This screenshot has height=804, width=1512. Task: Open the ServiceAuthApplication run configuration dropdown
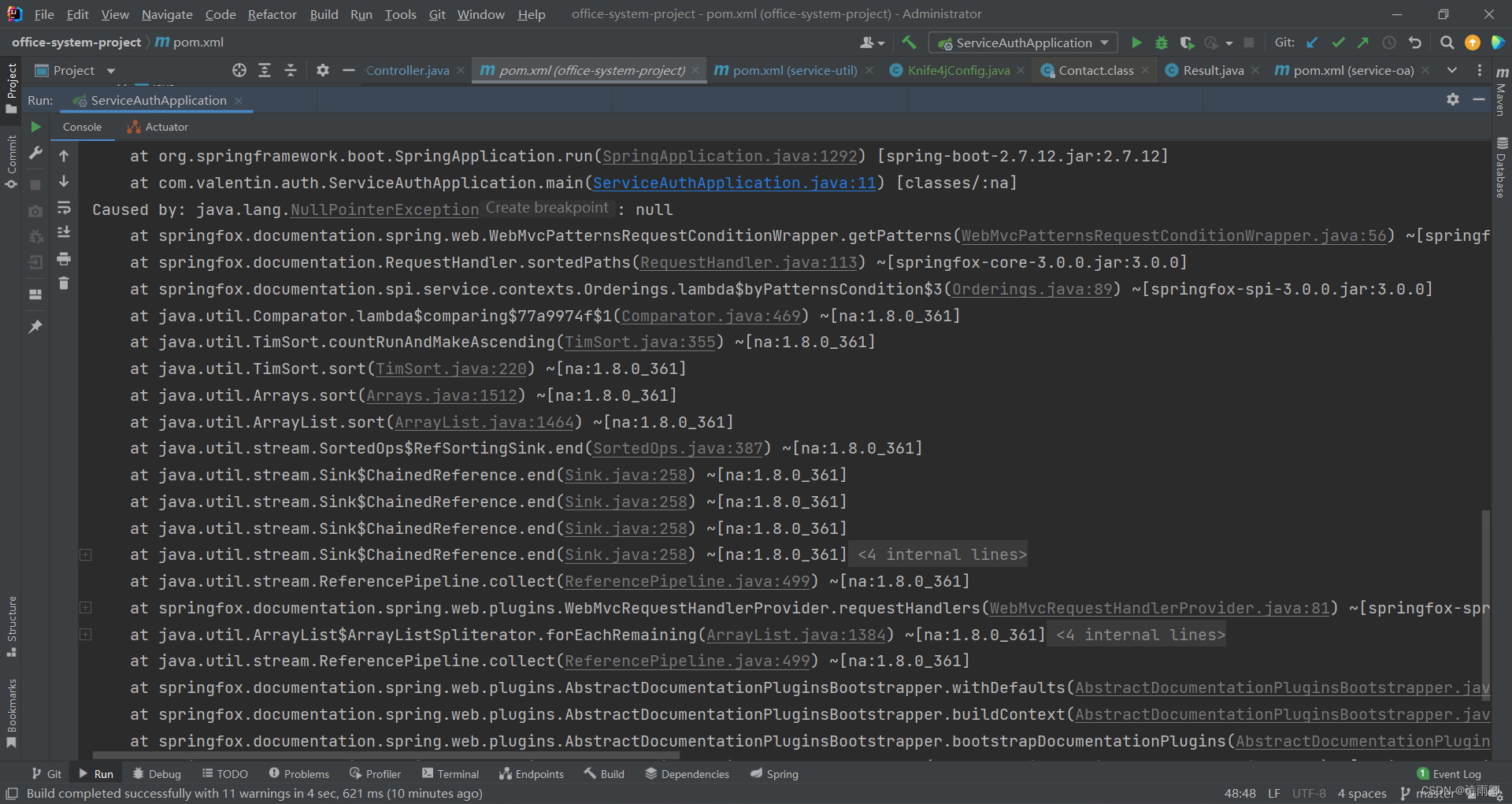coord(1022,43)
